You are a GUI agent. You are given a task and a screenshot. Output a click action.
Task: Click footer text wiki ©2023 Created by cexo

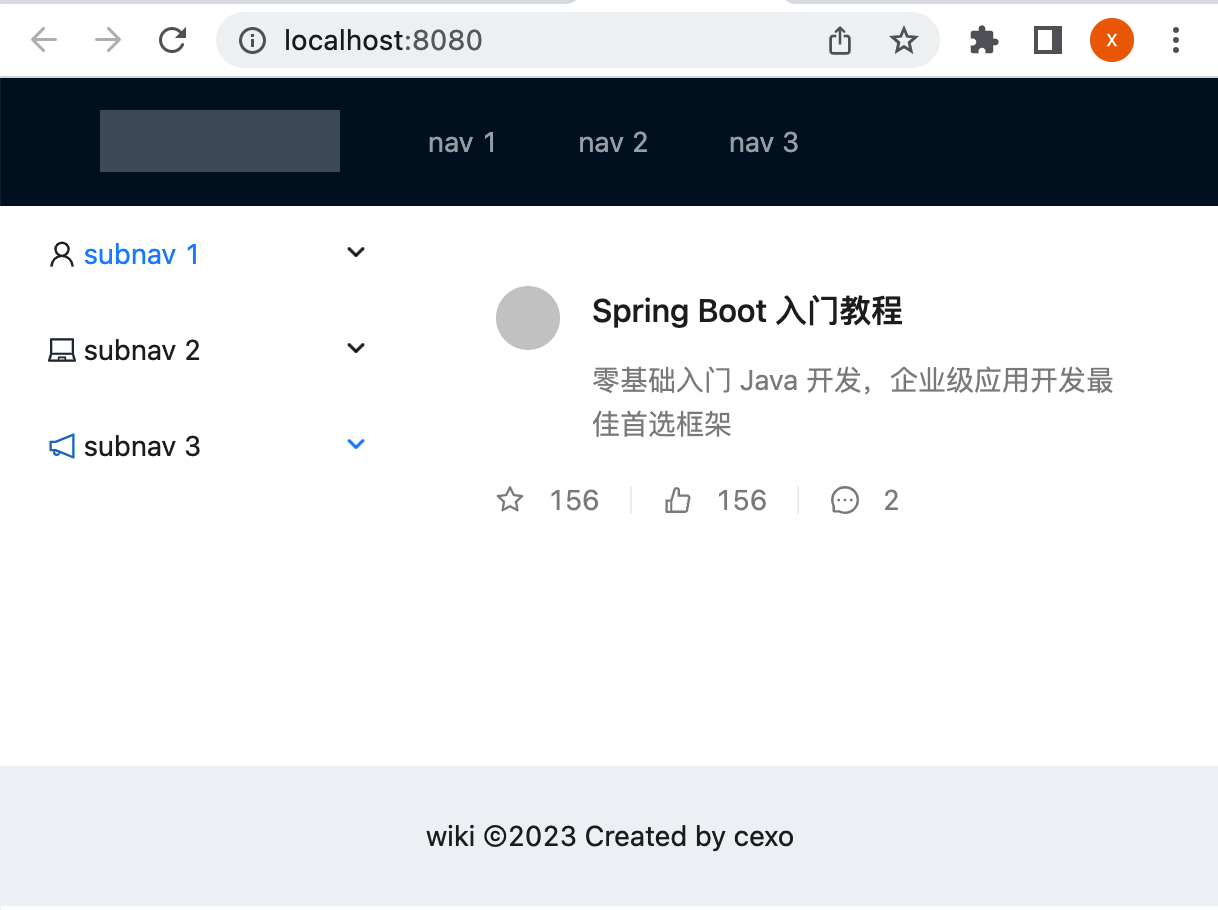610,836
